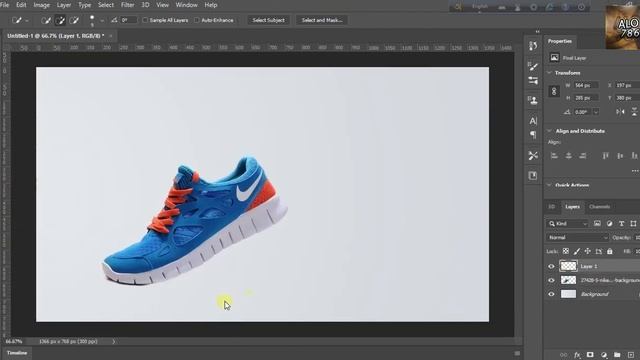
Task: Click the align vertical centers icon
Action: click(620, 156)
